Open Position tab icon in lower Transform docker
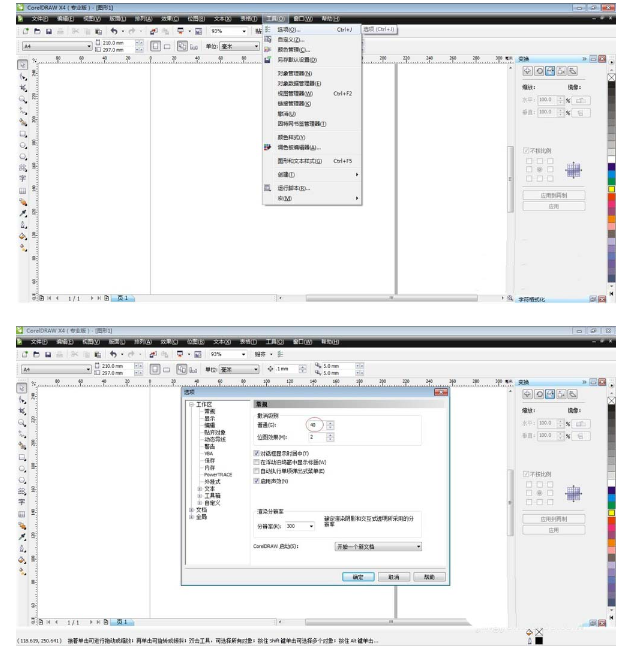Image resolution: width=634 pixels, height=658 pixels. pos(528,394)
